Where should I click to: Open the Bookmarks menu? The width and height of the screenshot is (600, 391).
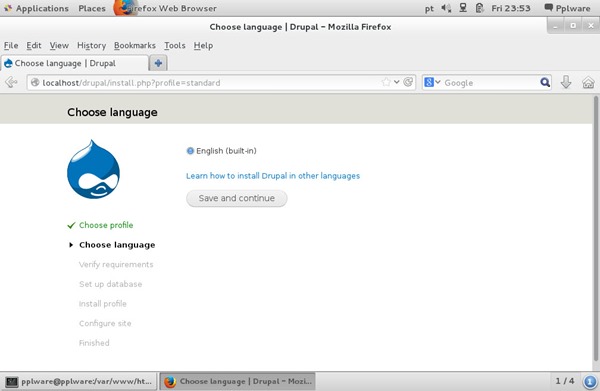(x=135, y=46)
